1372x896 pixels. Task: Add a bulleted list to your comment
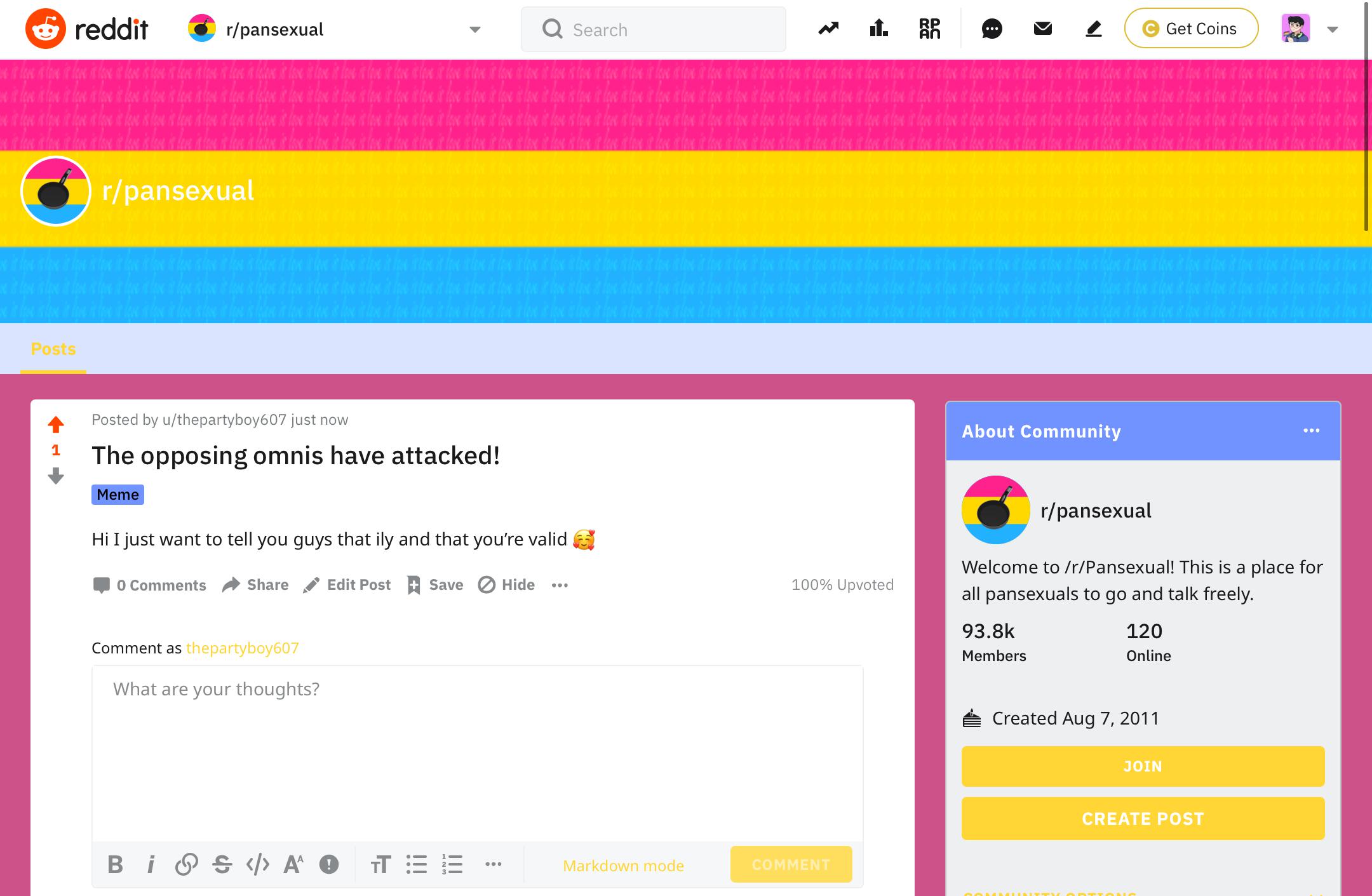click(x=416, y=864)
